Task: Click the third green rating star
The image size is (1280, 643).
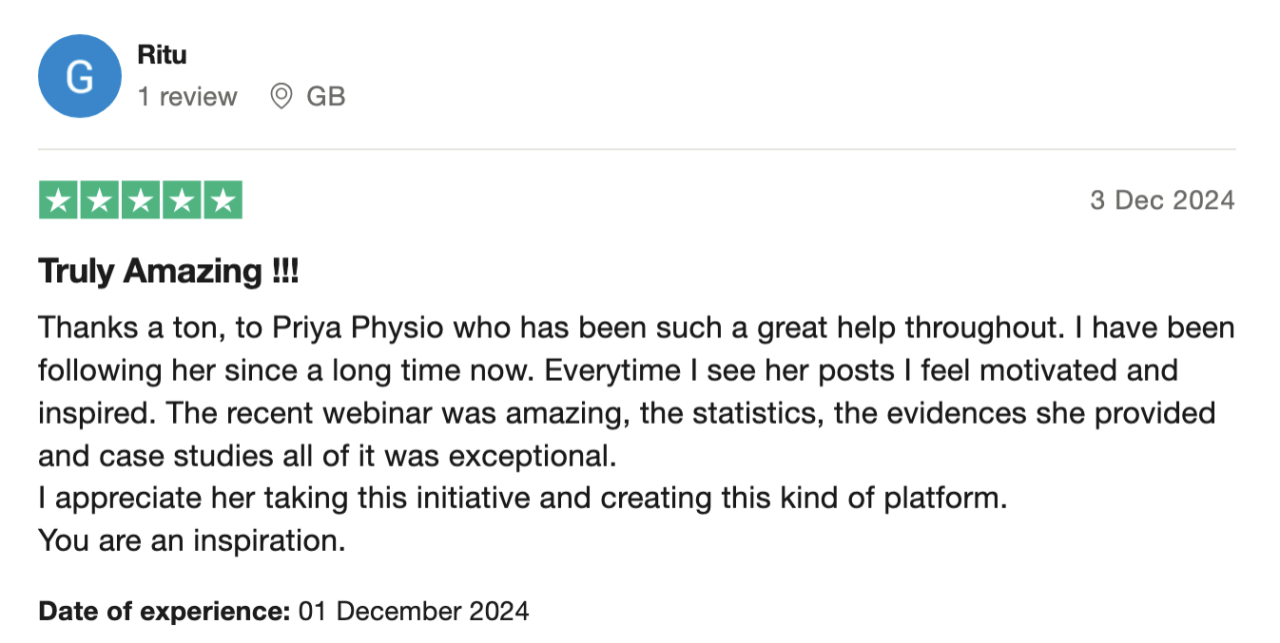Action: tap(141, 201)
